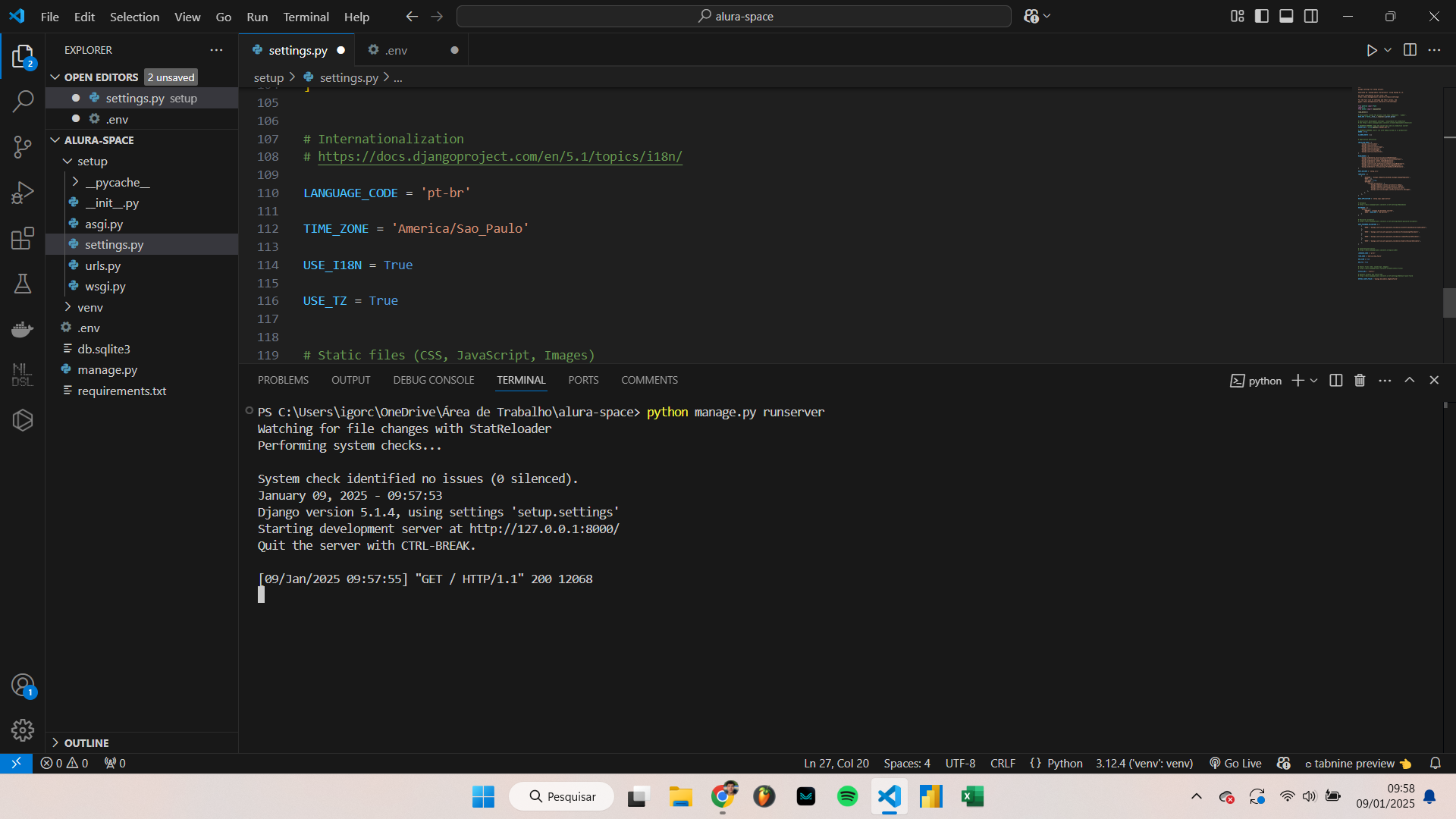Click Go Live in status bar
The image size is (1456, 819).
pos(1235,763)
